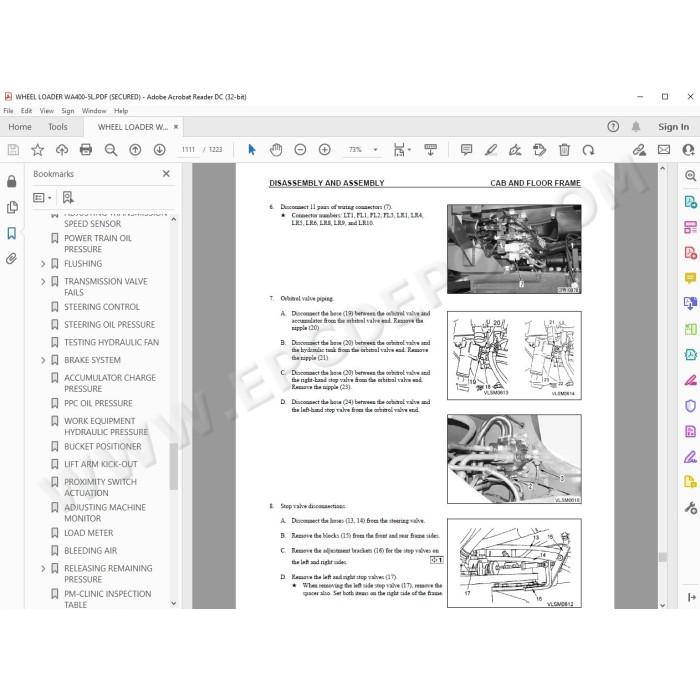Click the scrolling mode icon
This screenshot has width=700, height=700.
[x=430, y=150]
